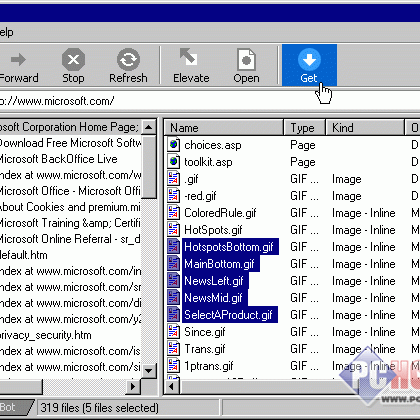Click the HotspotsBottom.gif file icon
This screenshot has height=420, width=420.
point(173,247)
